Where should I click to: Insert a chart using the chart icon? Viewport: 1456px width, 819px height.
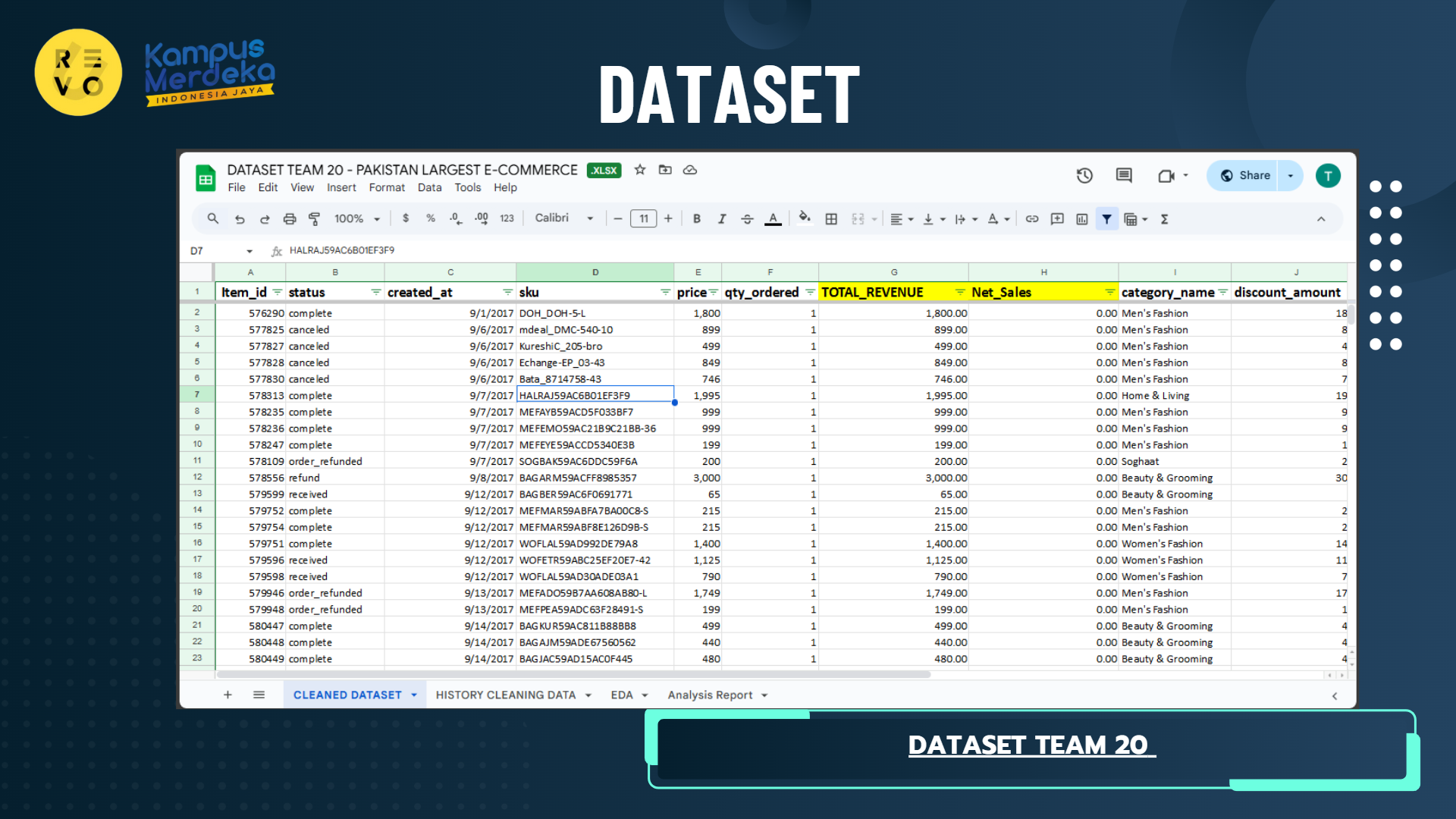click(x=1081, y=218)
